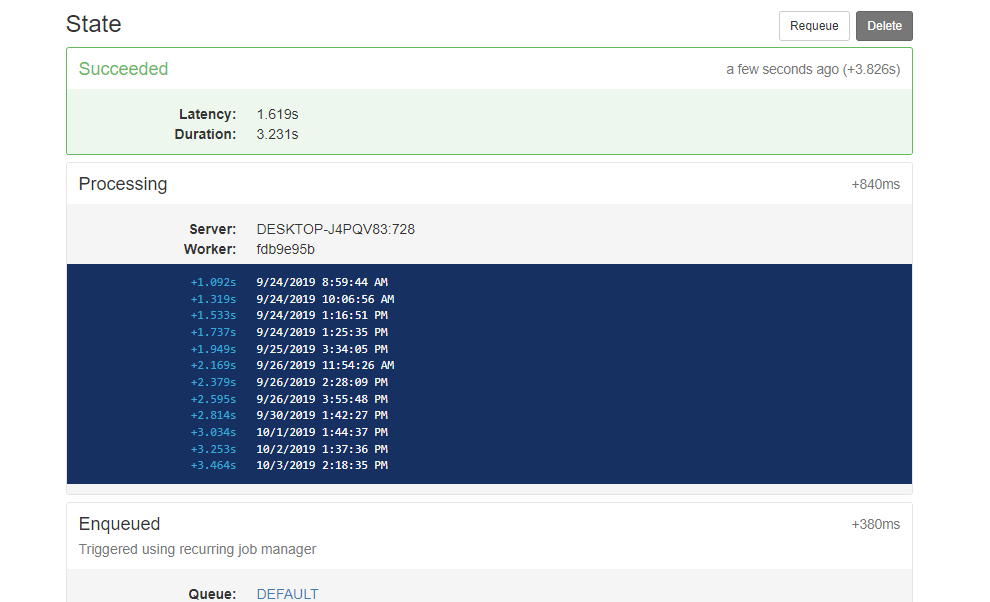Click the +3.034s console time offset
The width and height of the screenshot is (990, 602).
pyautogui.click(x=213, y=432)
